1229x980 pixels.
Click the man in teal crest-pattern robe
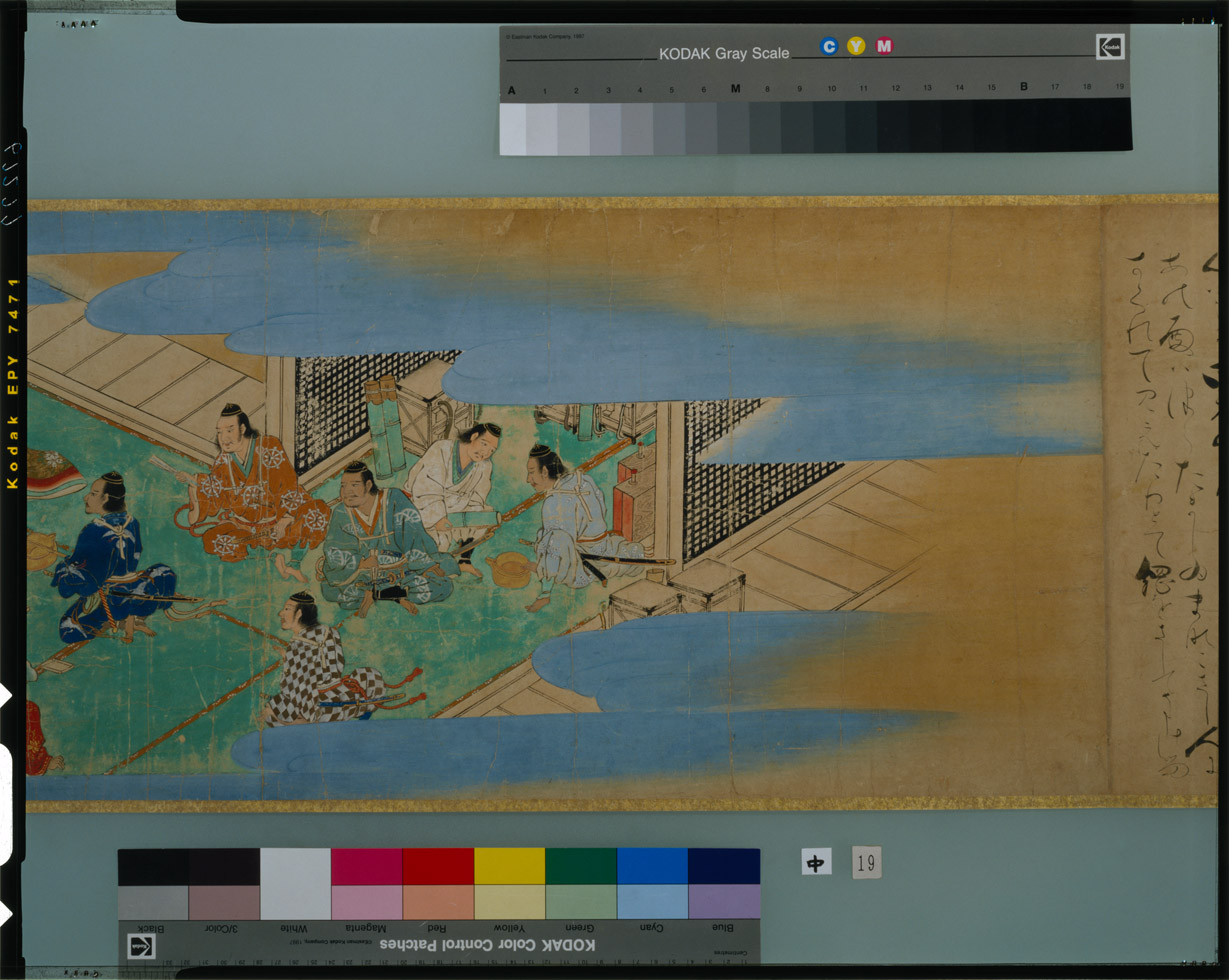(383, 540)
